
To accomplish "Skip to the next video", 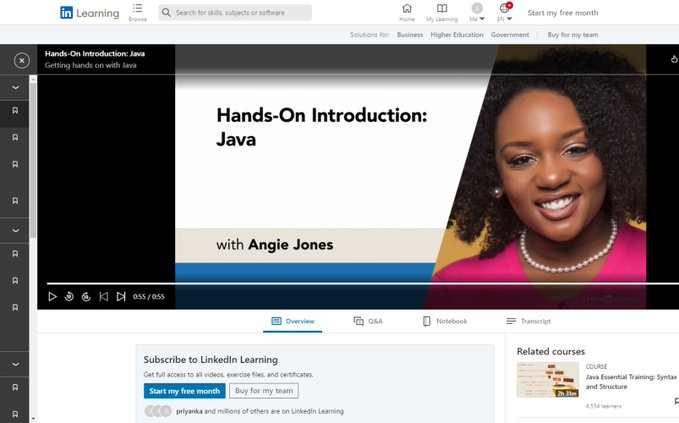I will pos(121,297).
